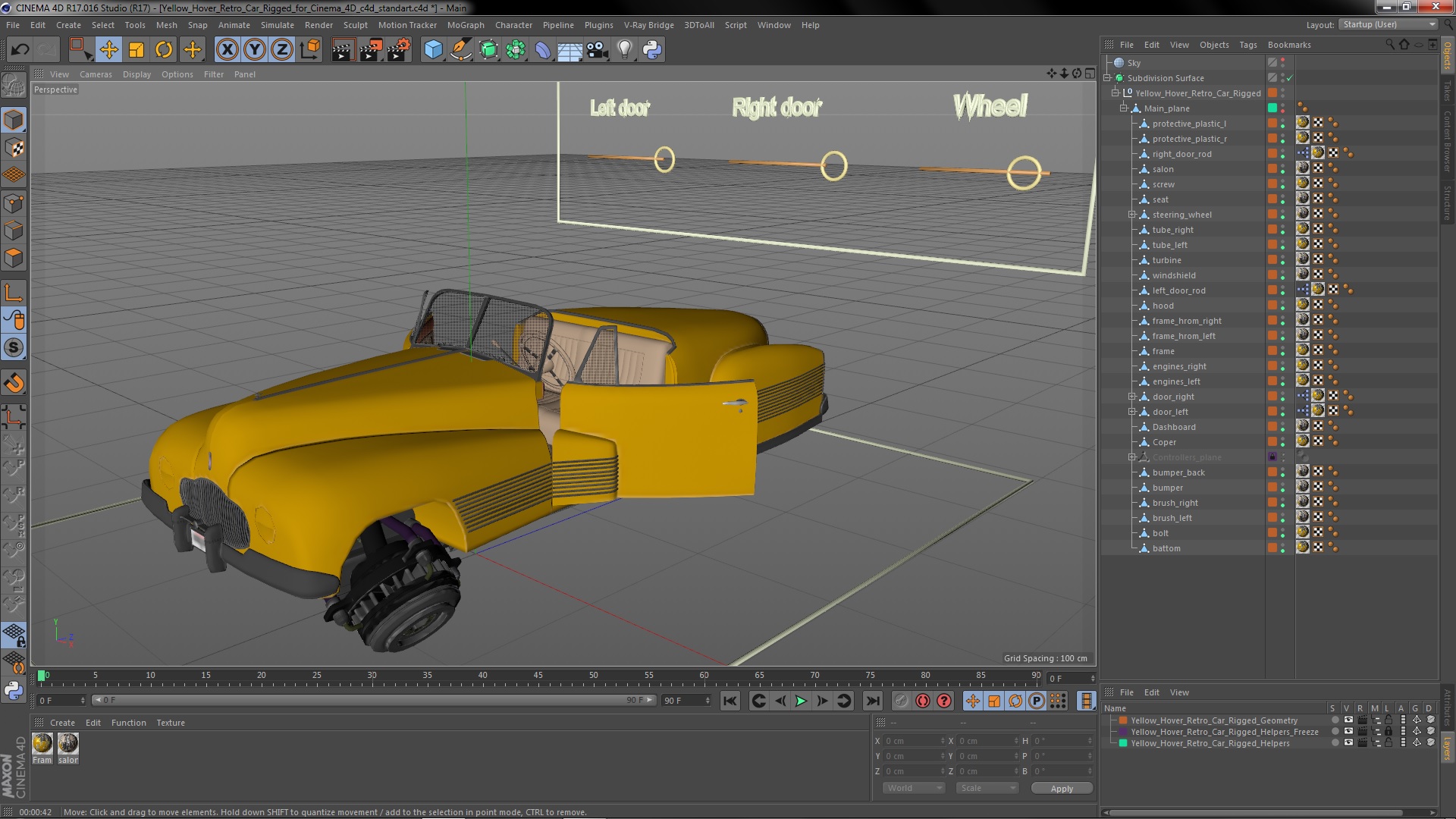This screenshot has height=819, width=1456.
Task: Toggle visibility dots for Sky object
Action: point(1282,63)
